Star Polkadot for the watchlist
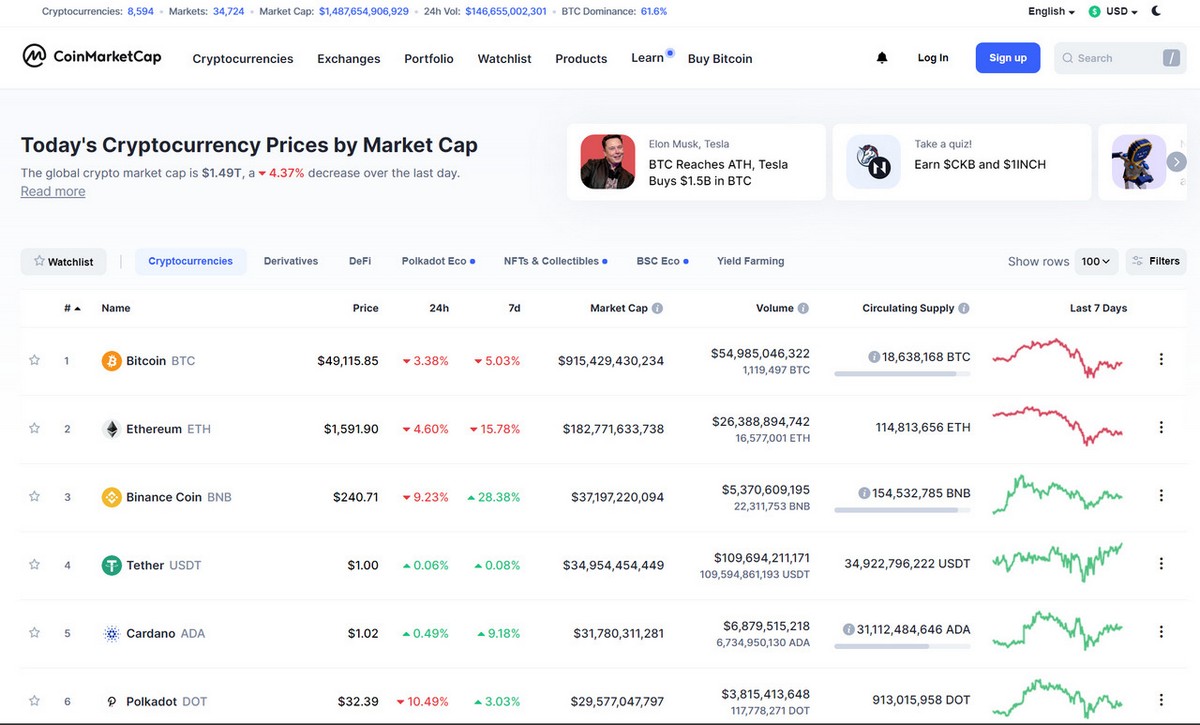This screenshot has height=725, width=1200. 34,700
